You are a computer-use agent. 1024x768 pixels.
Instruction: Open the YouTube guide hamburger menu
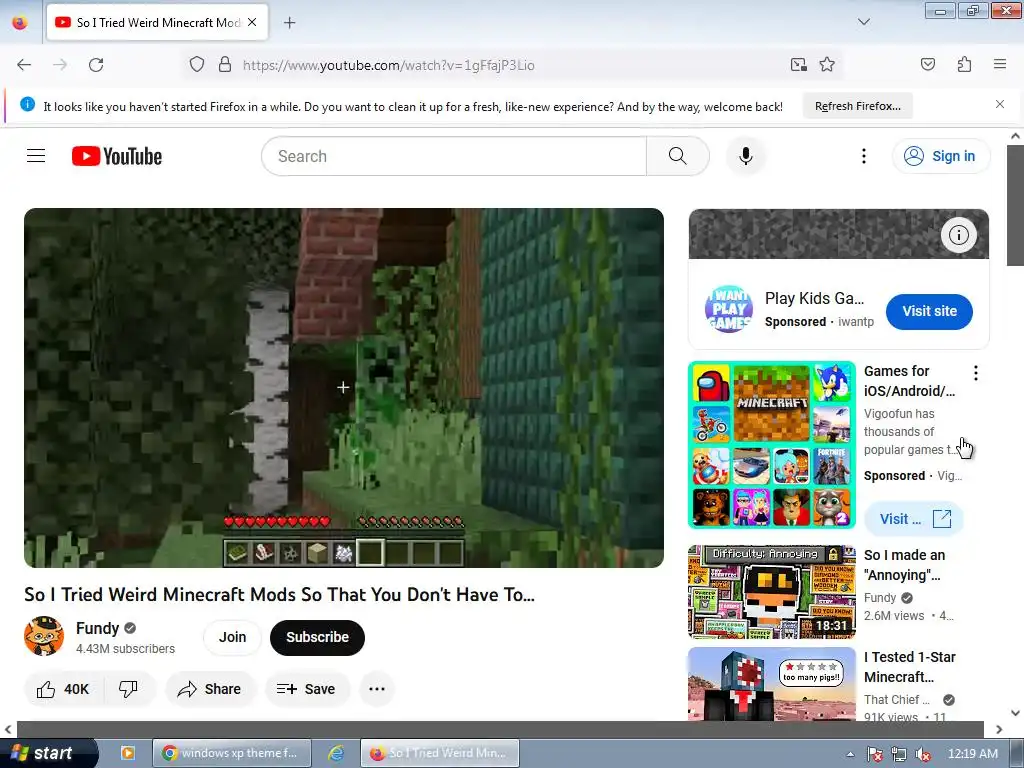[36, 156]
